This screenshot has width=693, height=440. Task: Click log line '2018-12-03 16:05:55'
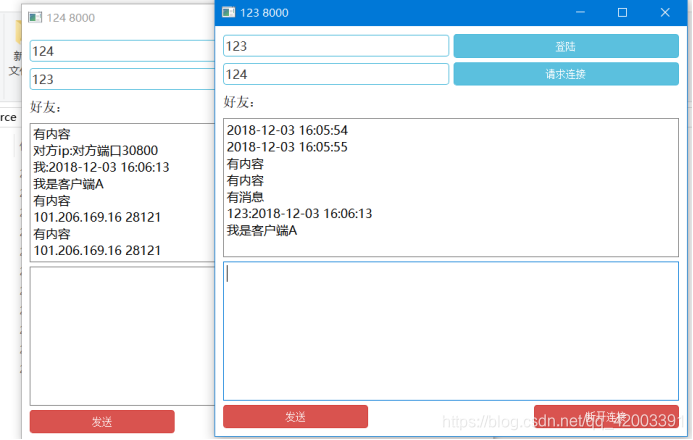287,147
